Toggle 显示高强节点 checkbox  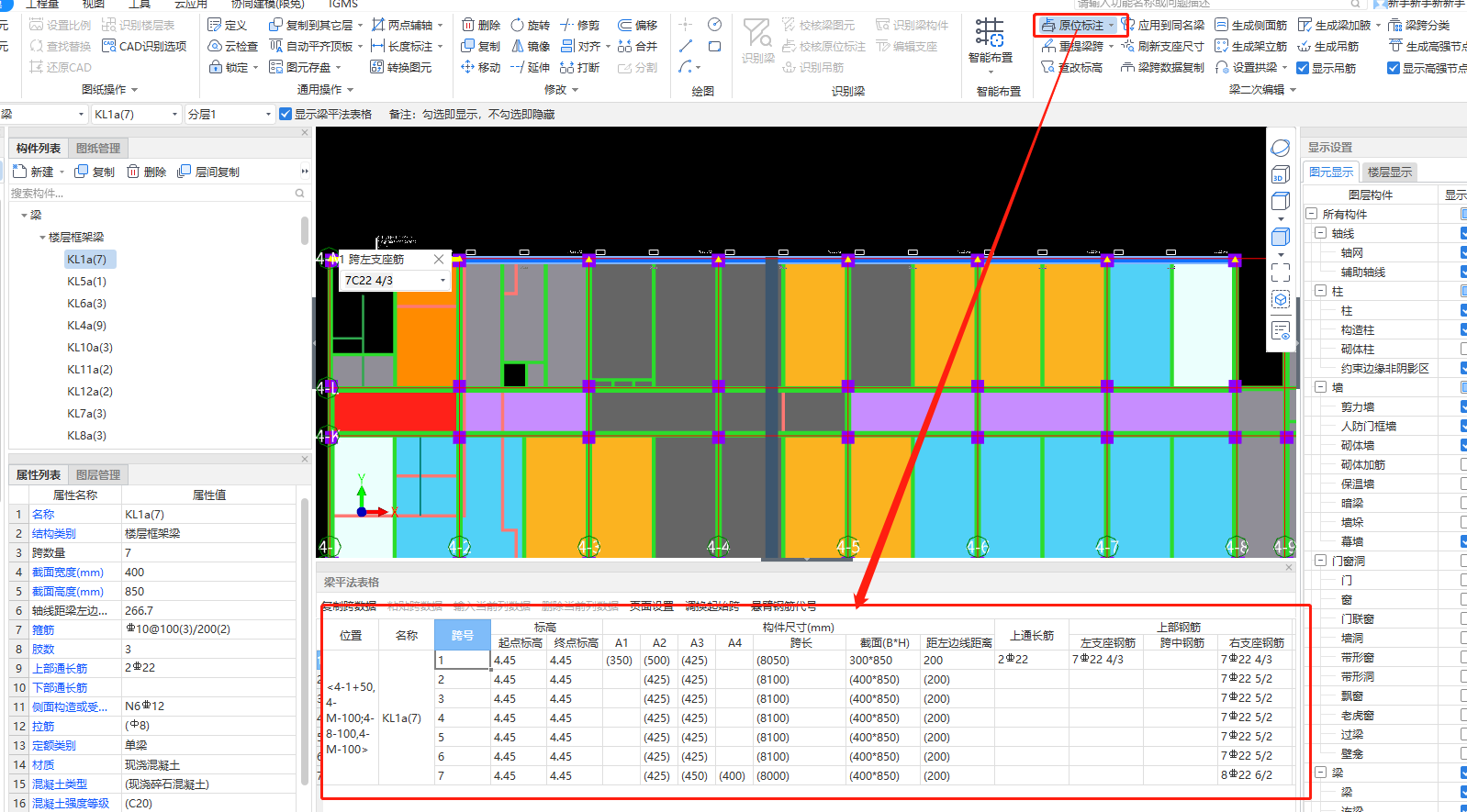tap(1394, 68)
